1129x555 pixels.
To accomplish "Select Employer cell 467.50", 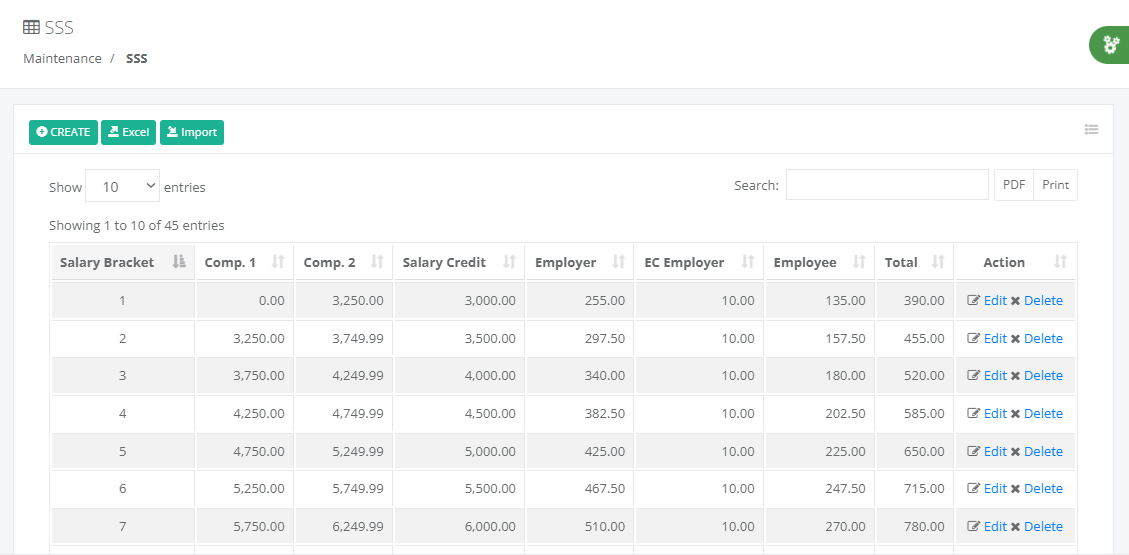I will click(580, 488).
